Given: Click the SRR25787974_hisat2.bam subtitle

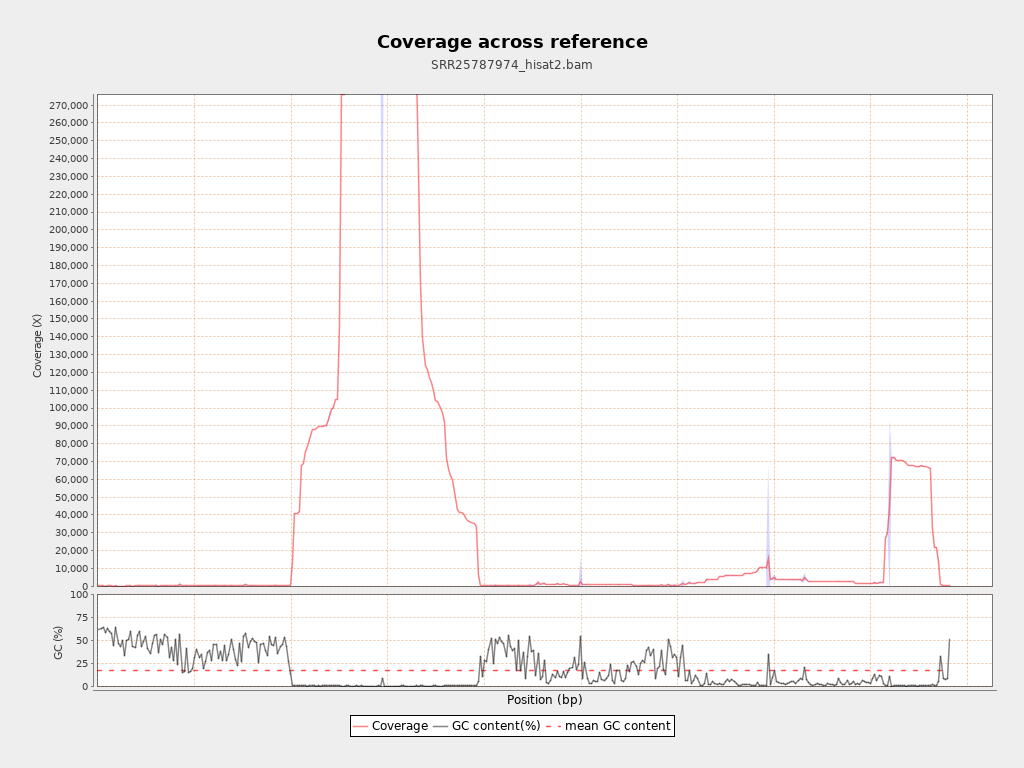Looking at the screenshot, I should [x=512, y=65].
